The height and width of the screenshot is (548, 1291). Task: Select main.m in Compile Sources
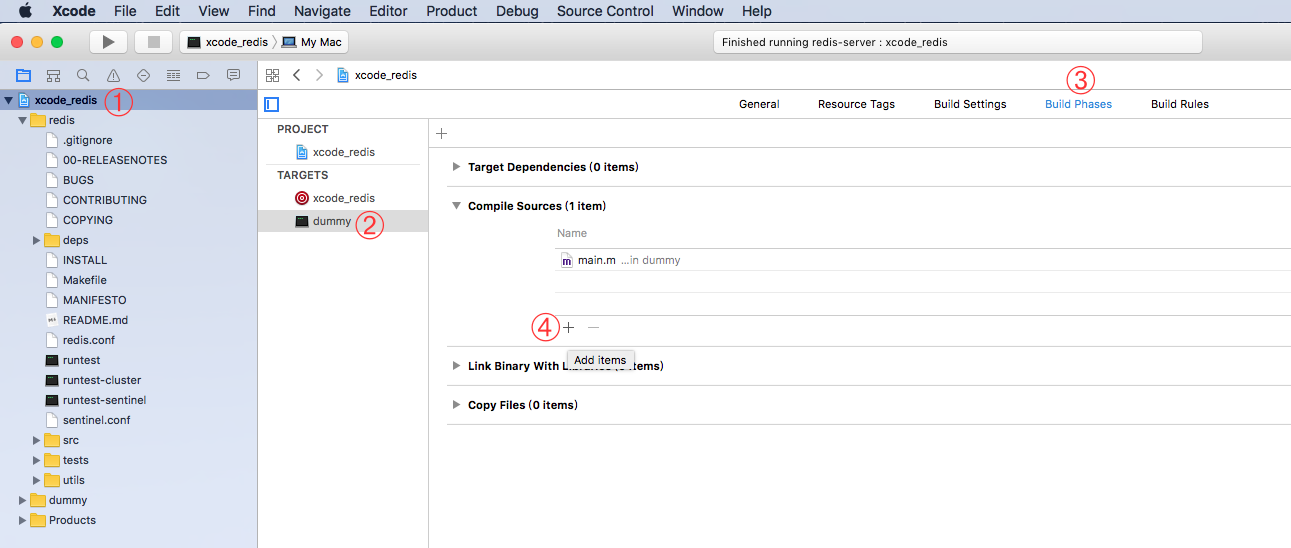pyautogui.click(x=596, y=260)
